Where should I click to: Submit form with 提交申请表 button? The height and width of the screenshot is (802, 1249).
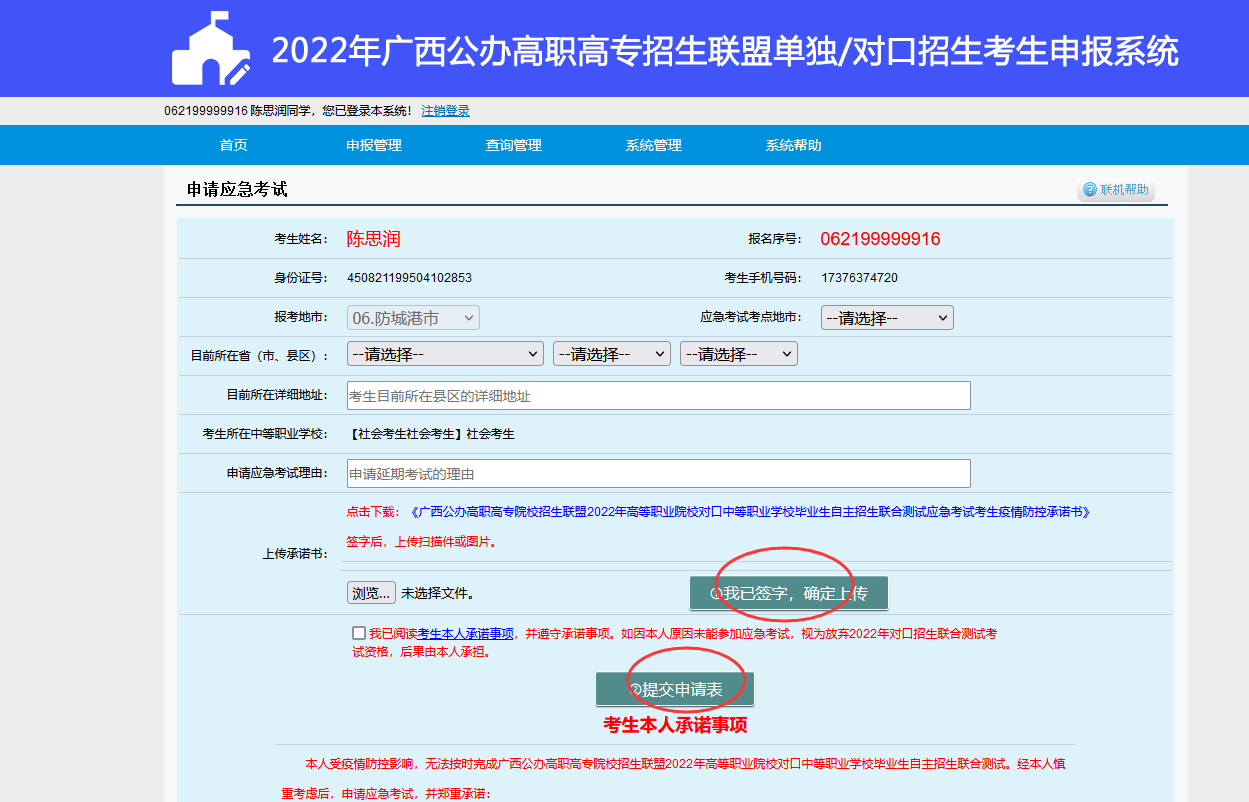tap(675, 689)
